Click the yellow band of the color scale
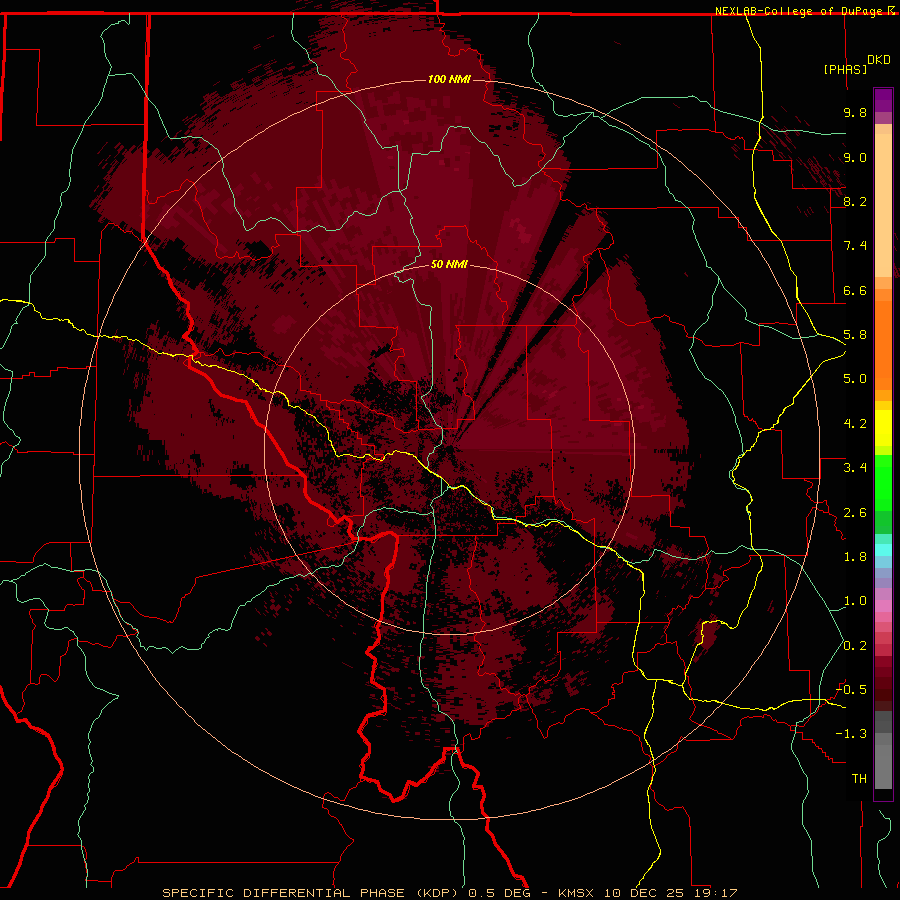This screenshot has width=900, height=900. 883,428
